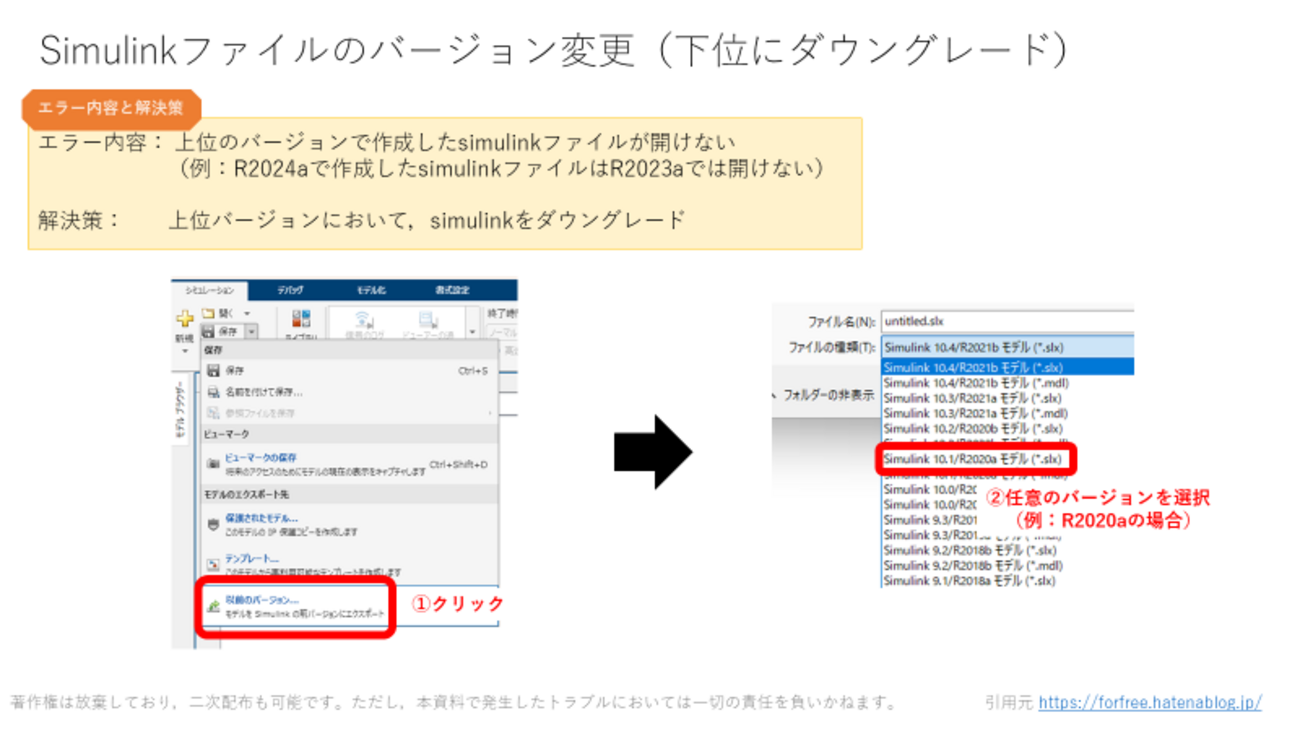Select Simulink 10.3/R2021a モデル (*.mdl)

pos(976,413)
